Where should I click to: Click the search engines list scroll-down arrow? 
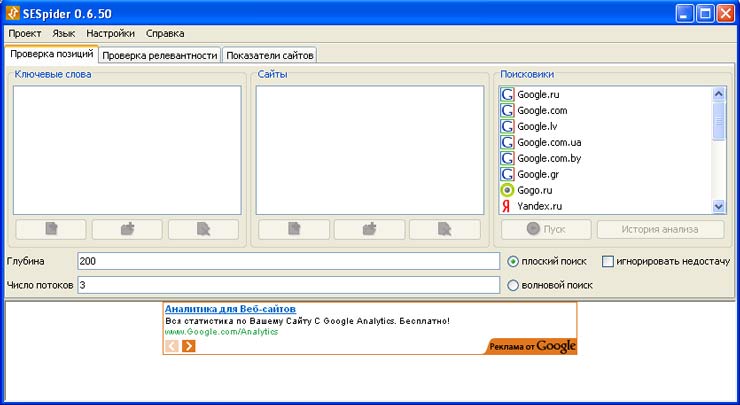[719, 206]
